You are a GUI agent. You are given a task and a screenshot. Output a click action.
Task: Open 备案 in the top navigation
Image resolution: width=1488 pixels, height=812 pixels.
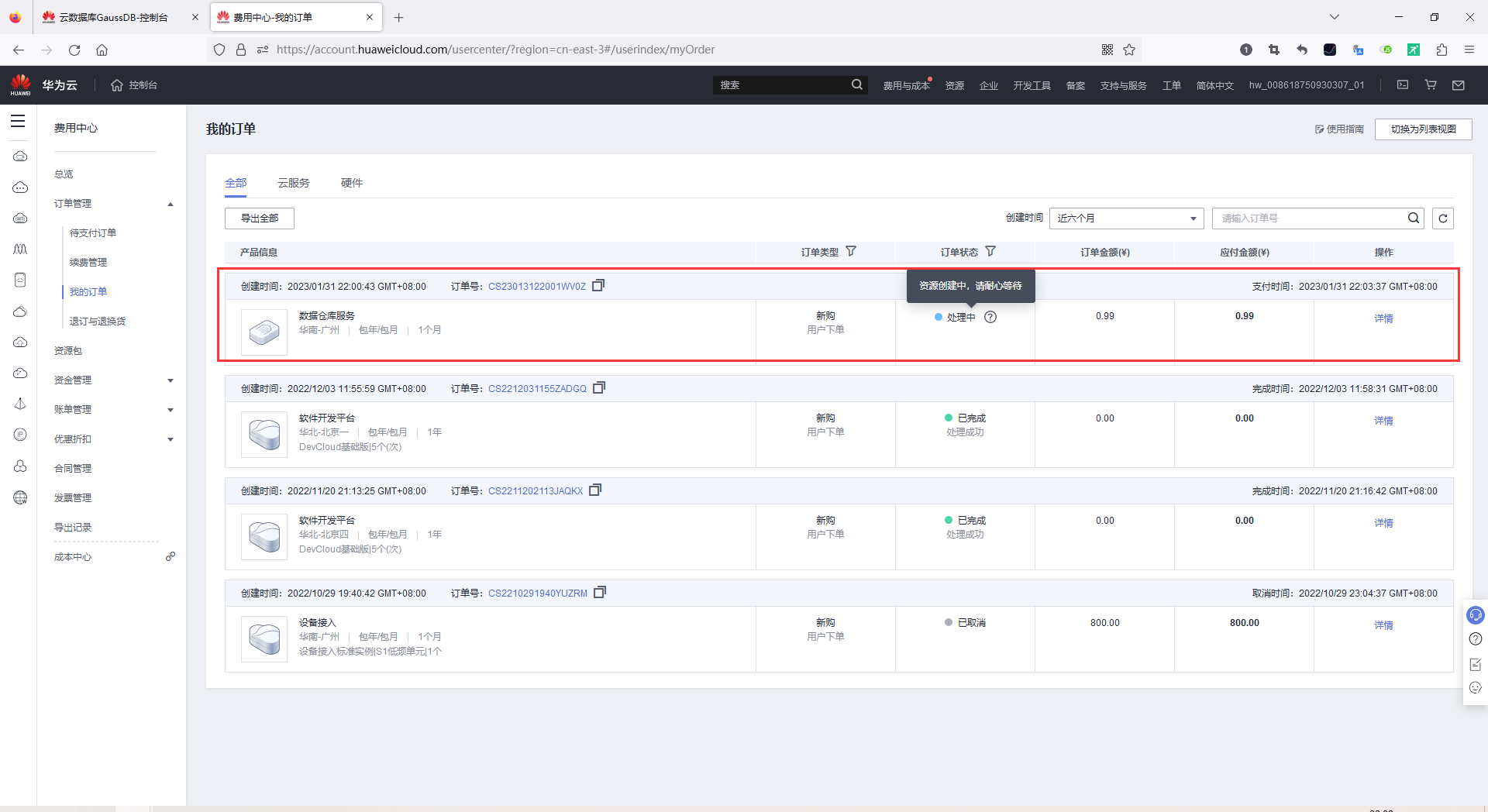[x=1075, y=85]
